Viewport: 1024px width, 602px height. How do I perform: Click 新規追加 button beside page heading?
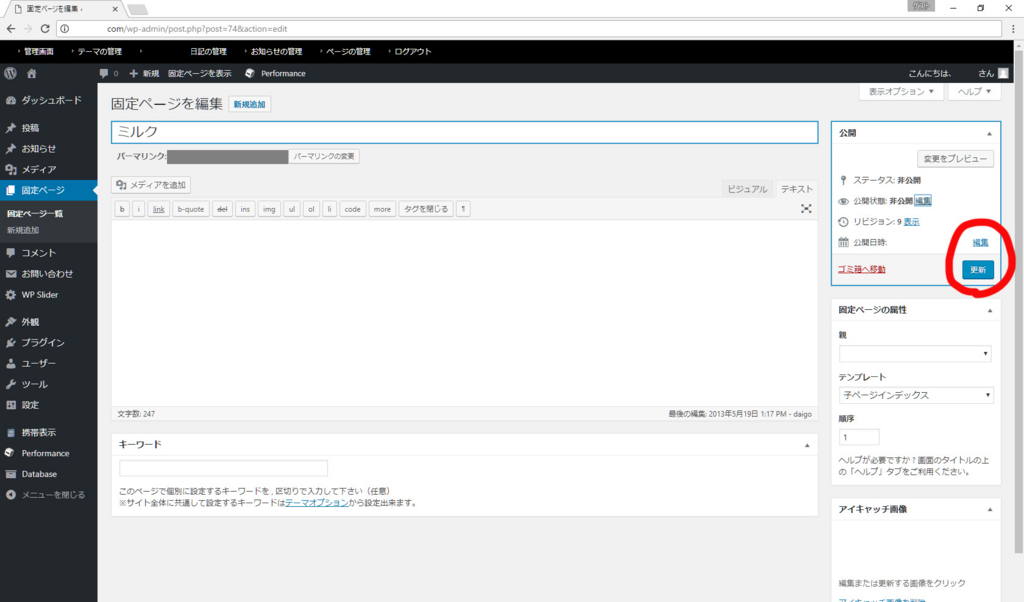coord(249,104)
